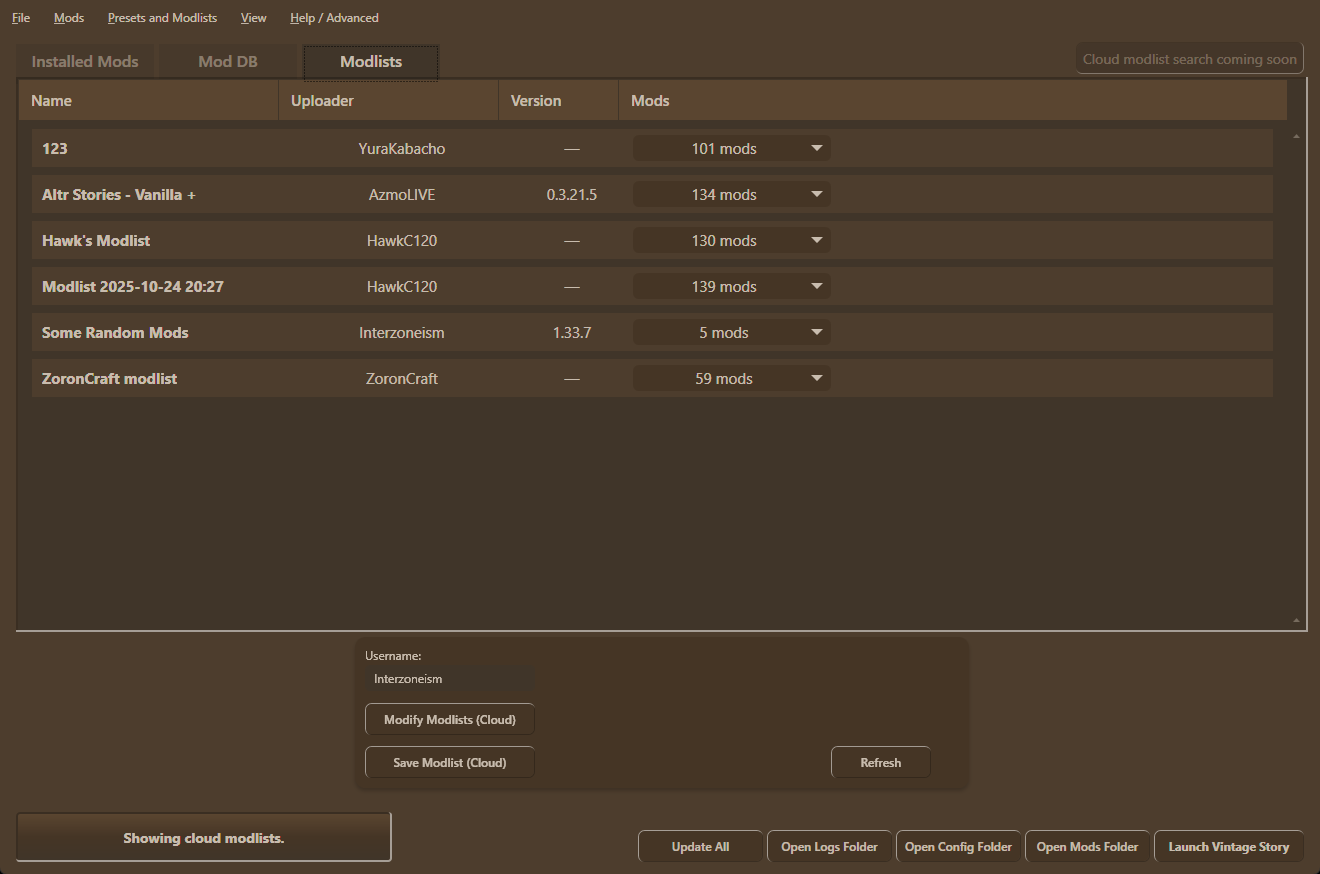This screenshot has width=1320, height=874.
Task: Switch to the Installed Mods tab
Action: 85,61
